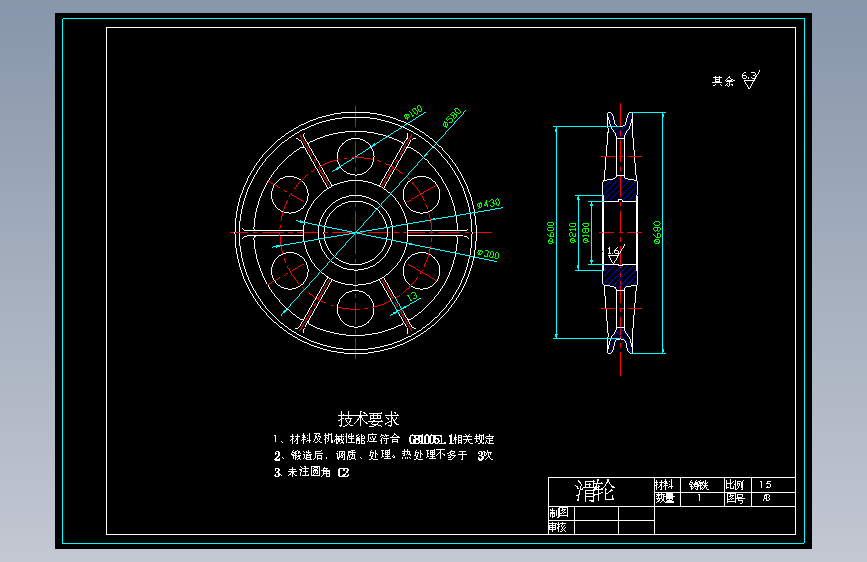Click the φ680 dimension in section view
Image resolution: width=867 pixels, height=562 pixels.
click(657, 232)
